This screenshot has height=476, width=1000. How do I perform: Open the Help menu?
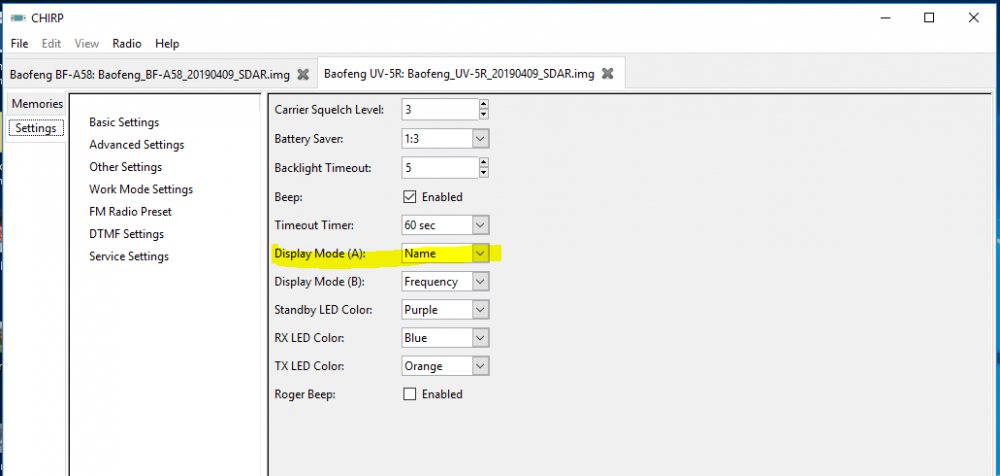coord(167,43)
